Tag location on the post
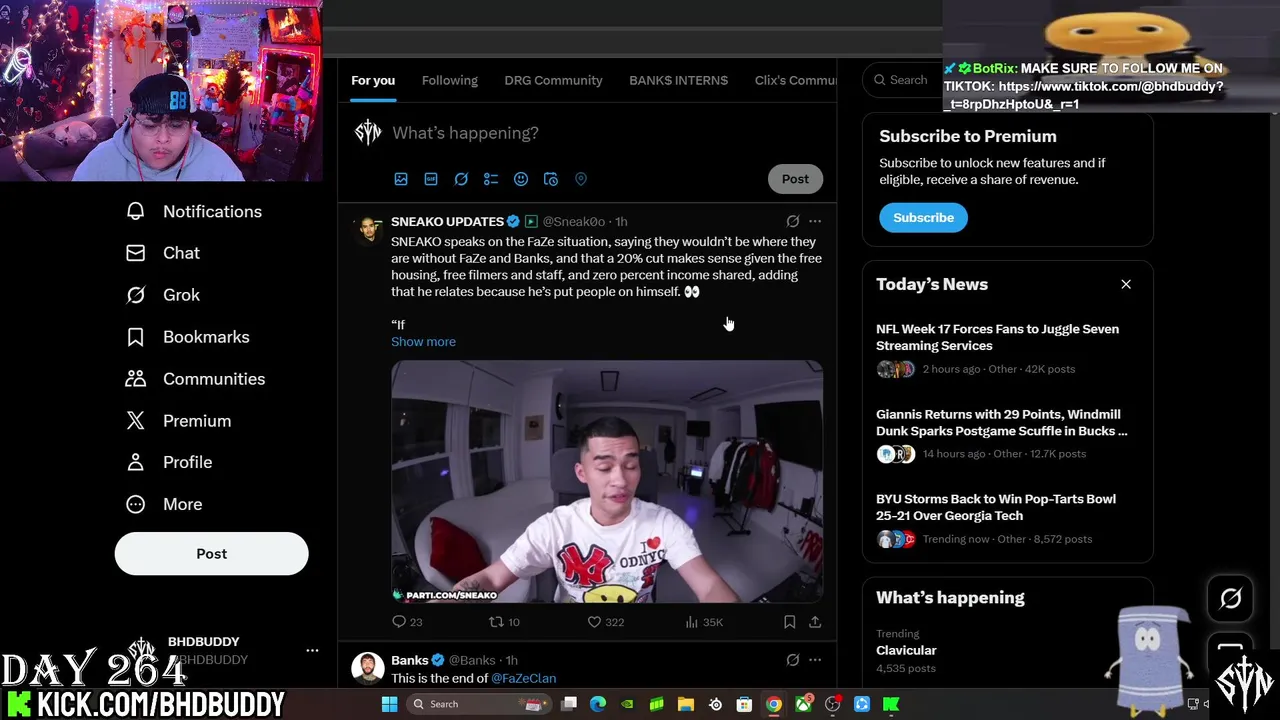The image size is (1280, 720). click(581, 179)
